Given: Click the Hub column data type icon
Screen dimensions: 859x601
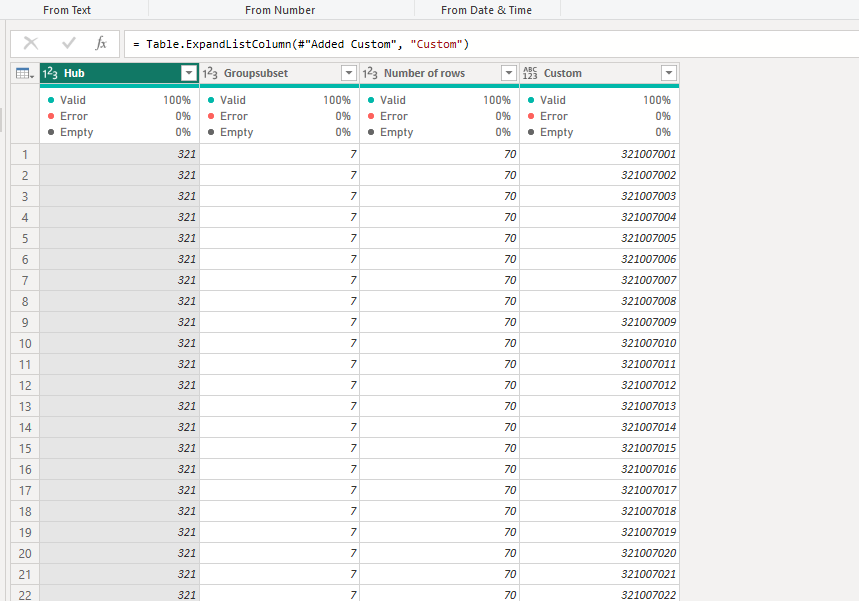Looking at the screenshot, I should tap(50, 73).
